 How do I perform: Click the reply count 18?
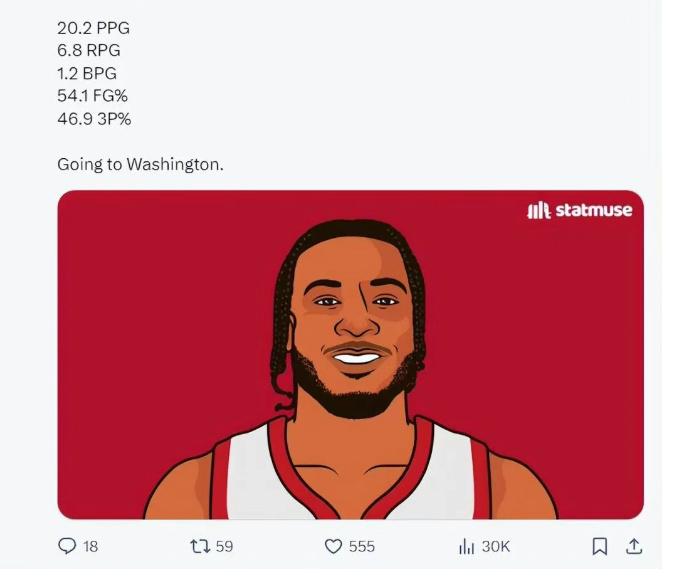91,546
